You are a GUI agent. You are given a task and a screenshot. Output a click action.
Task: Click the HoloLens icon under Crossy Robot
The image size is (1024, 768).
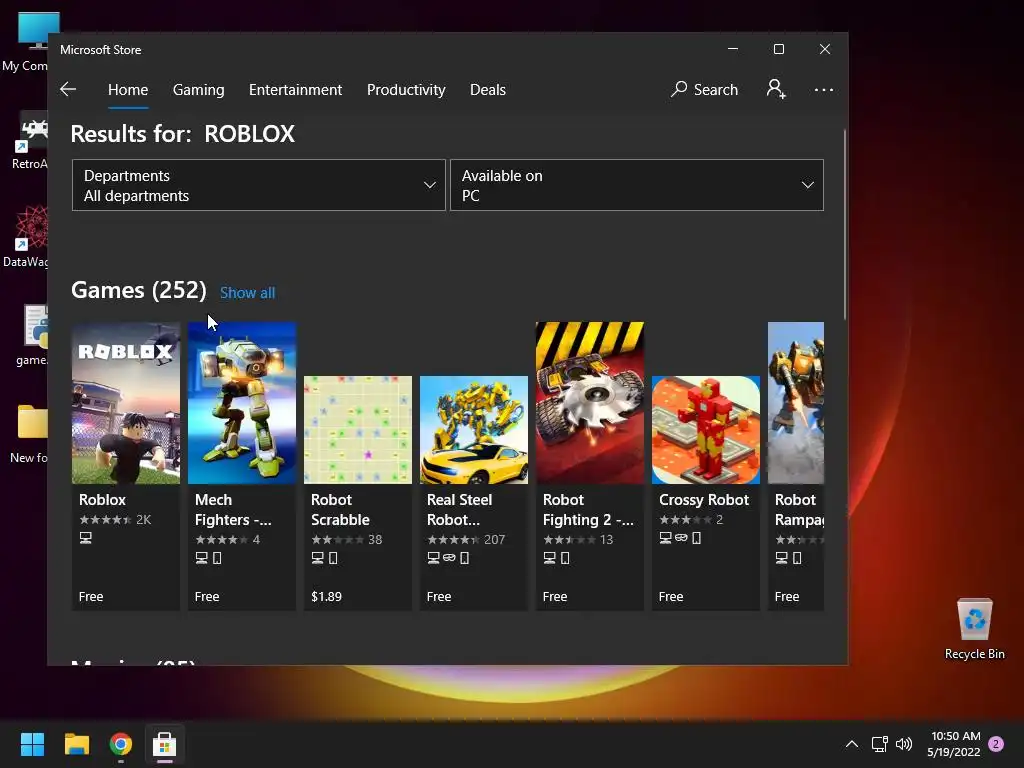pos(681,537)
